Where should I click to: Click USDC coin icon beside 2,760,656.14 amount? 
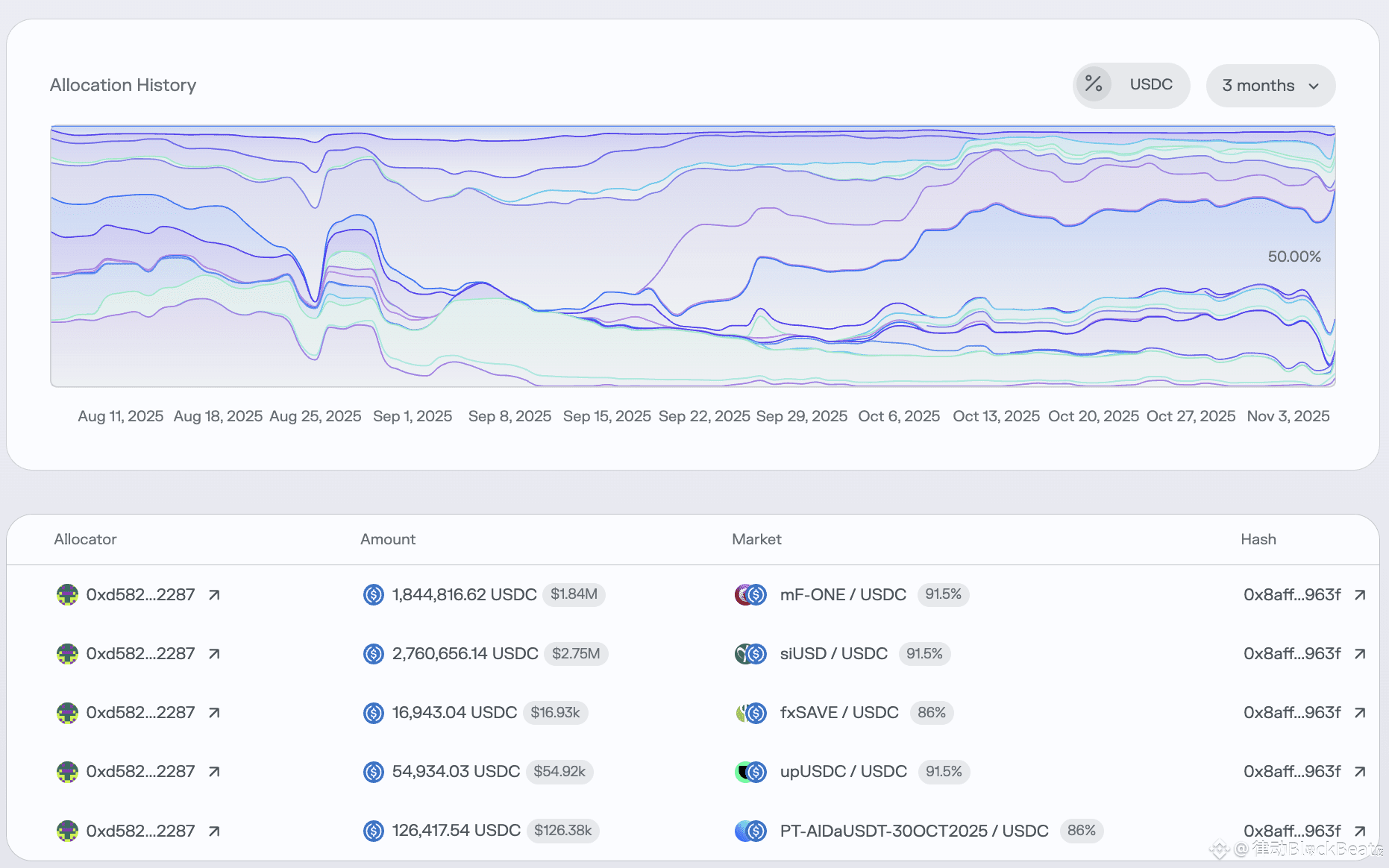[x=373, y=654]
